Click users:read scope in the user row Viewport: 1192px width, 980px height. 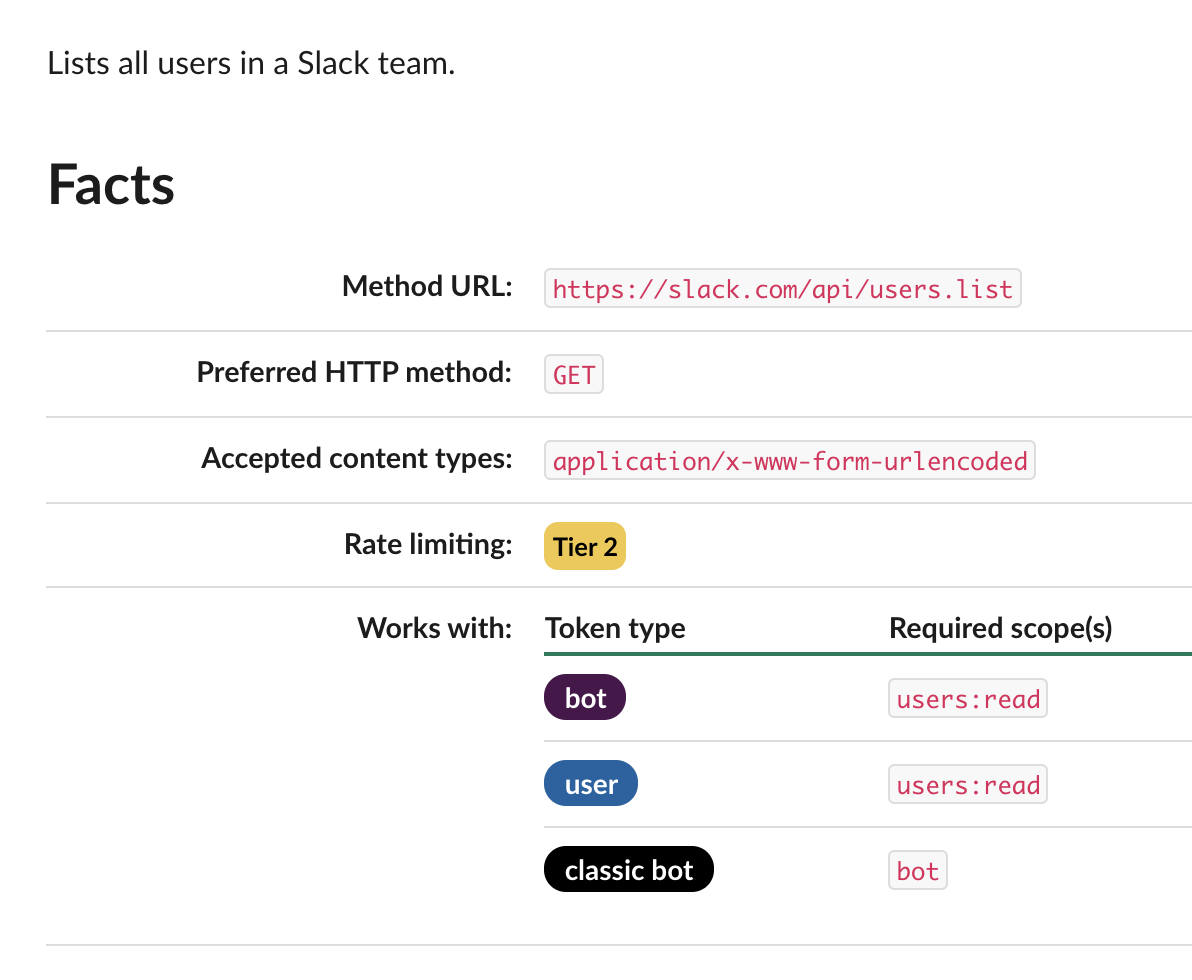(x=968, y=784)
